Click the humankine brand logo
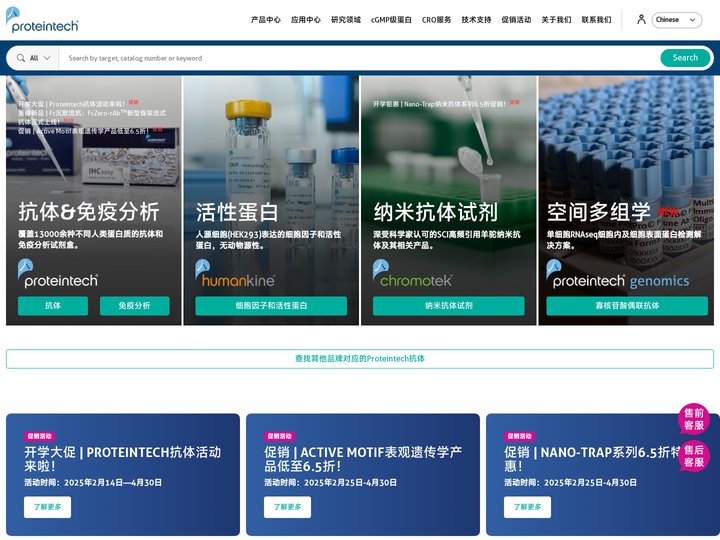720x540 pixels. 235,274
